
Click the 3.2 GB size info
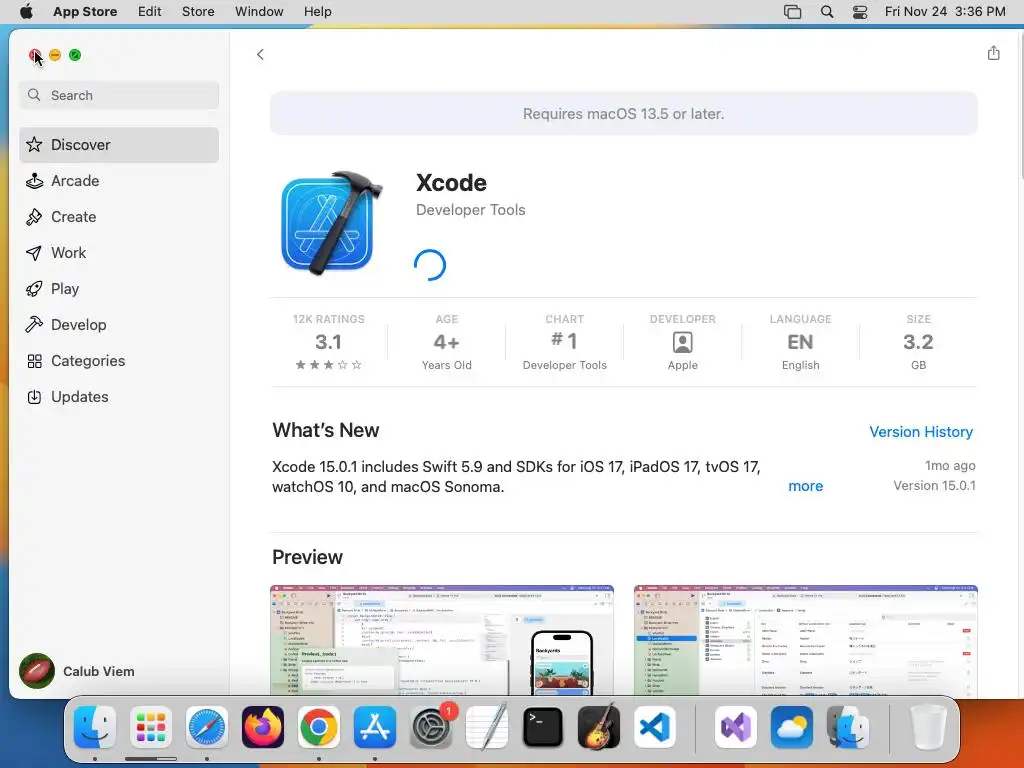coord(918,342)
